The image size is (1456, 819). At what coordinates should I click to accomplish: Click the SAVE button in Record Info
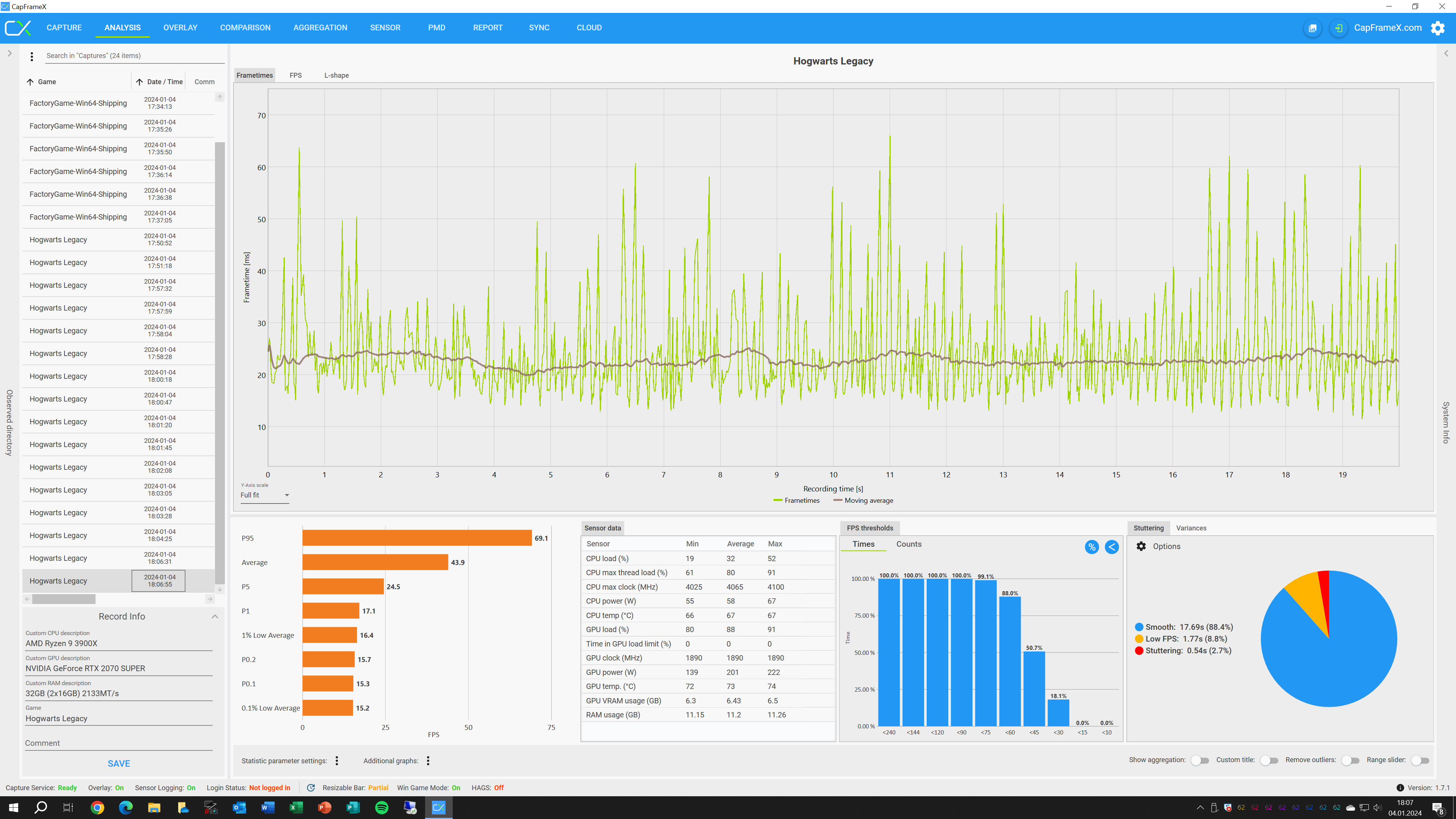click(x=119, y=763)
